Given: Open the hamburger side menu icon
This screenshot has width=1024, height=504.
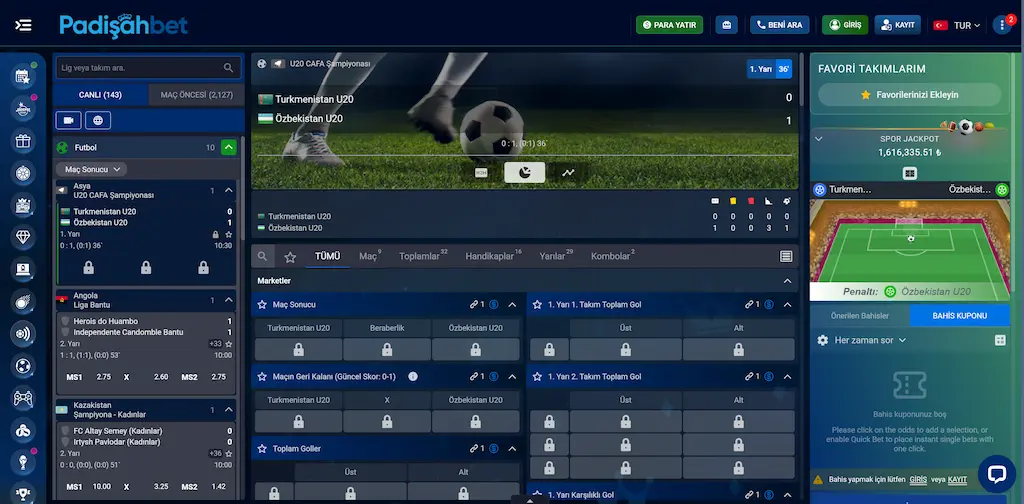Looking at the screenshot, I should point(24,25).
